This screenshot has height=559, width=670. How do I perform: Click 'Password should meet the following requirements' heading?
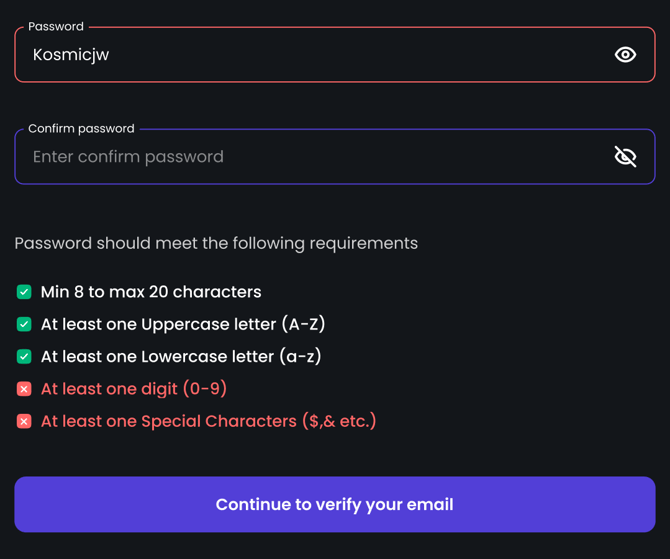point(216,243)
